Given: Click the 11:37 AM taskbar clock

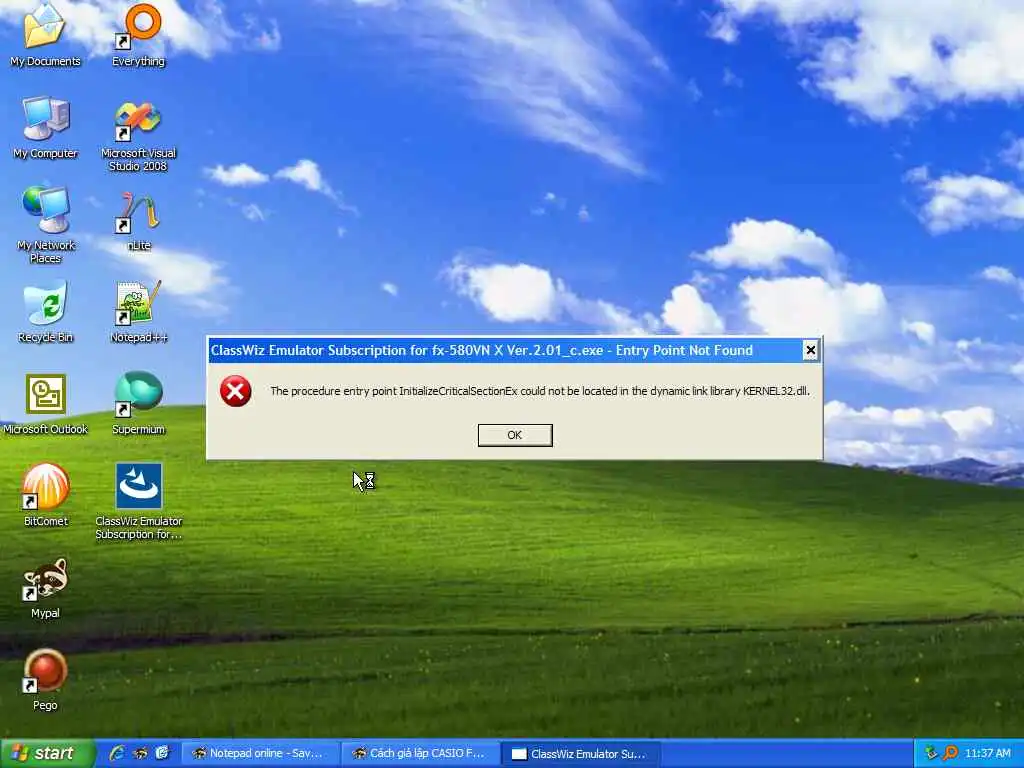Looking at the screenshot, I should click(x=987, y=754).
